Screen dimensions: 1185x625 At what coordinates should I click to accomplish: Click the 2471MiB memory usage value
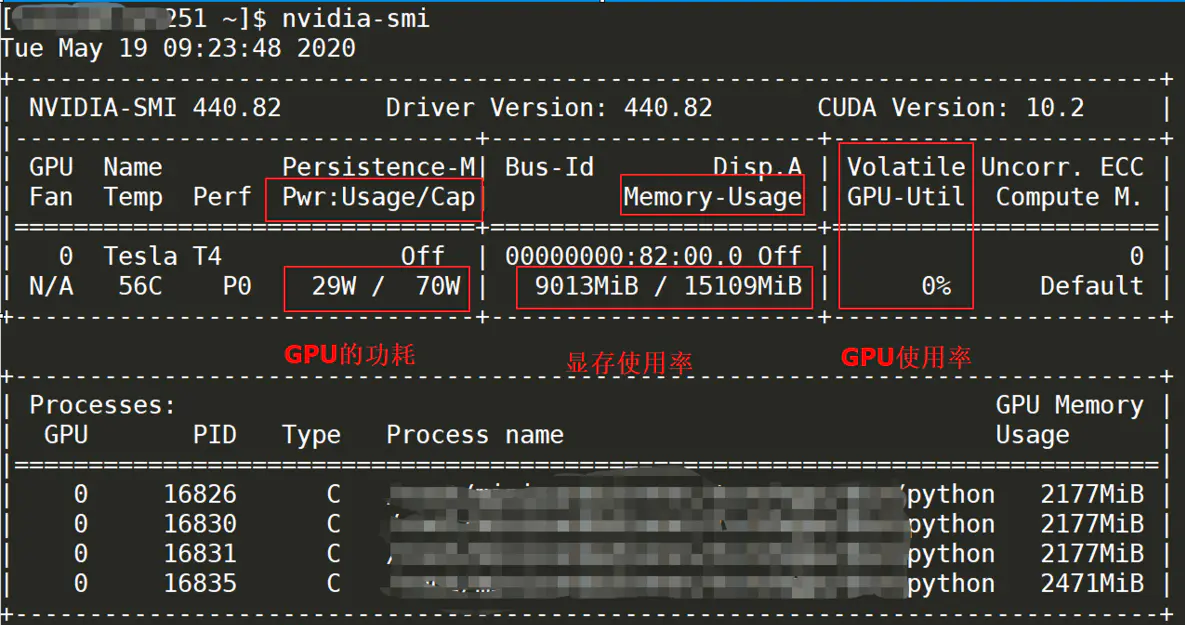[x=1092, y=583]
